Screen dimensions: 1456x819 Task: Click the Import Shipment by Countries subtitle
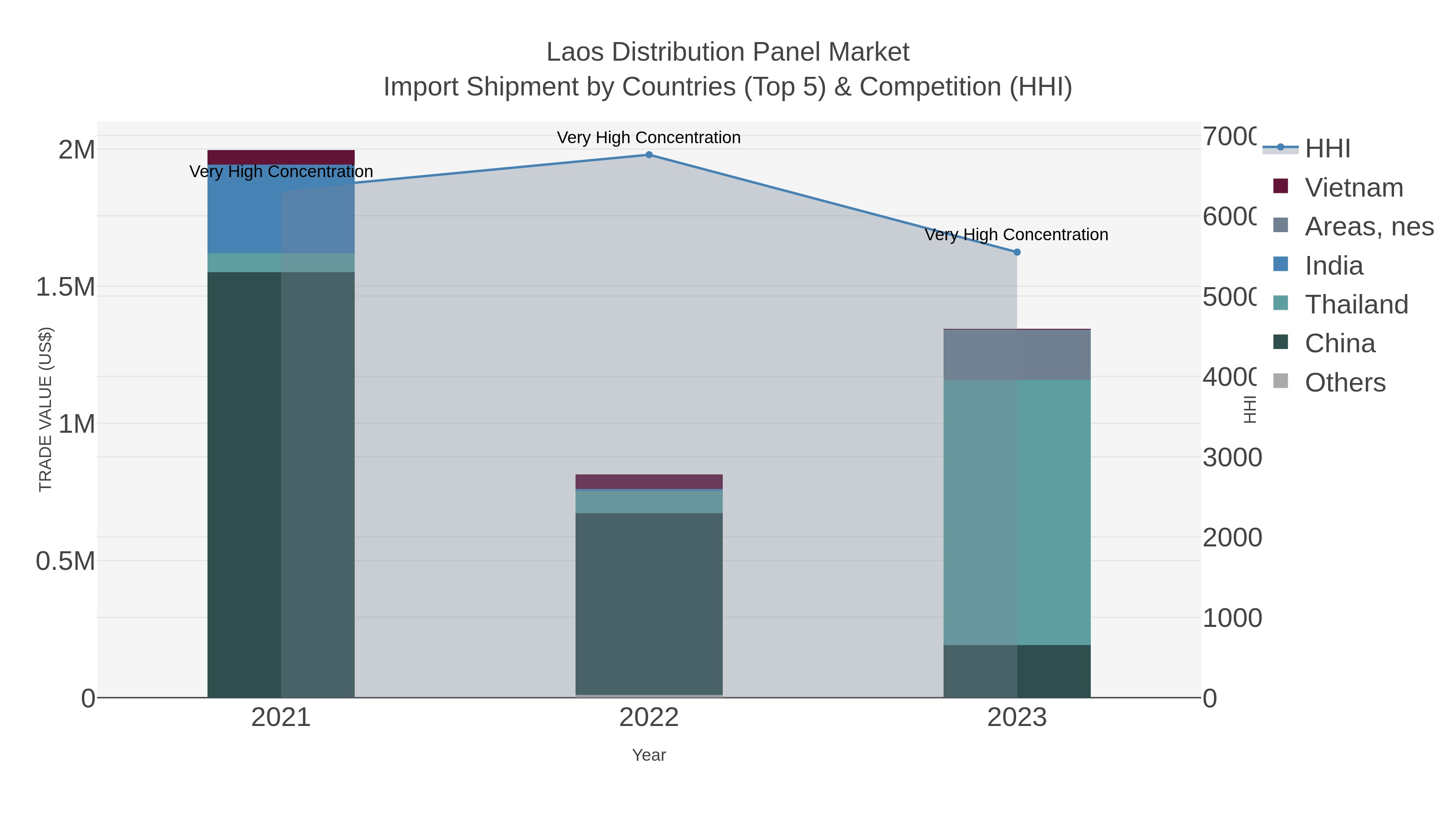tap(728, 87)
